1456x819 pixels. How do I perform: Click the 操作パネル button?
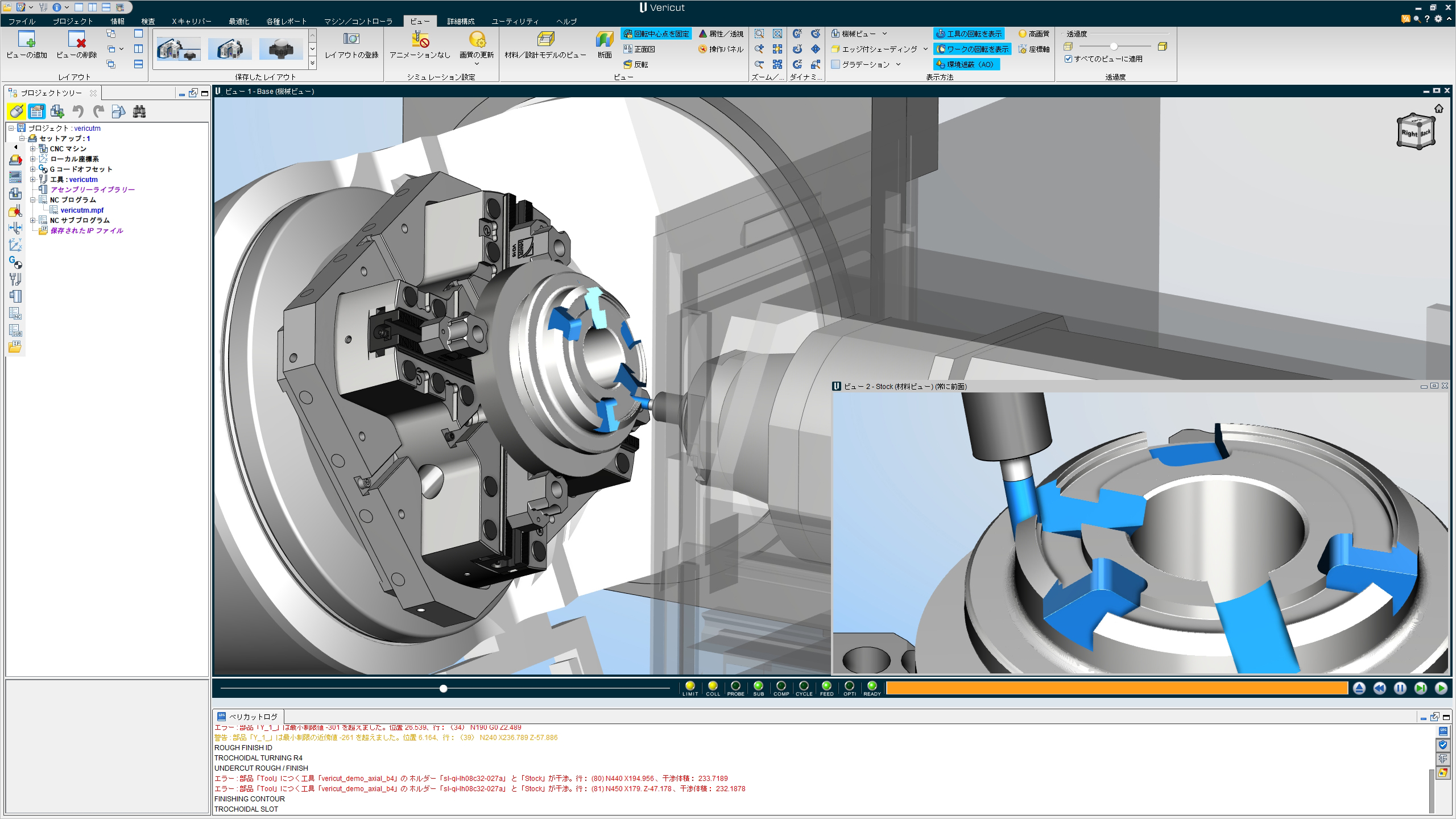pos(721,49)
